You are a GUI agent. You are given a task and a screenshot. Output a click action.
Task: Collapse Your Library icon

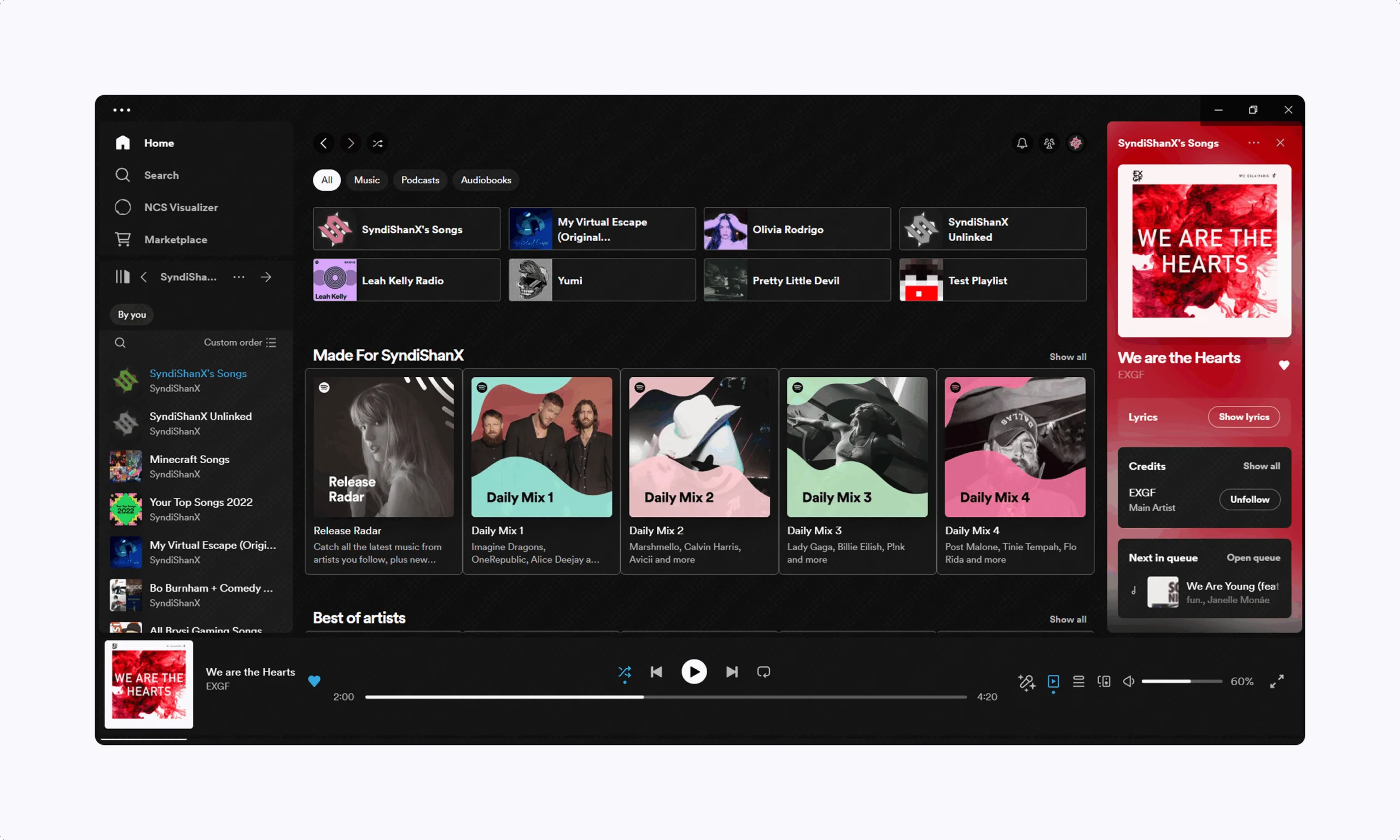pyautogui.click(x=122, y=277)
